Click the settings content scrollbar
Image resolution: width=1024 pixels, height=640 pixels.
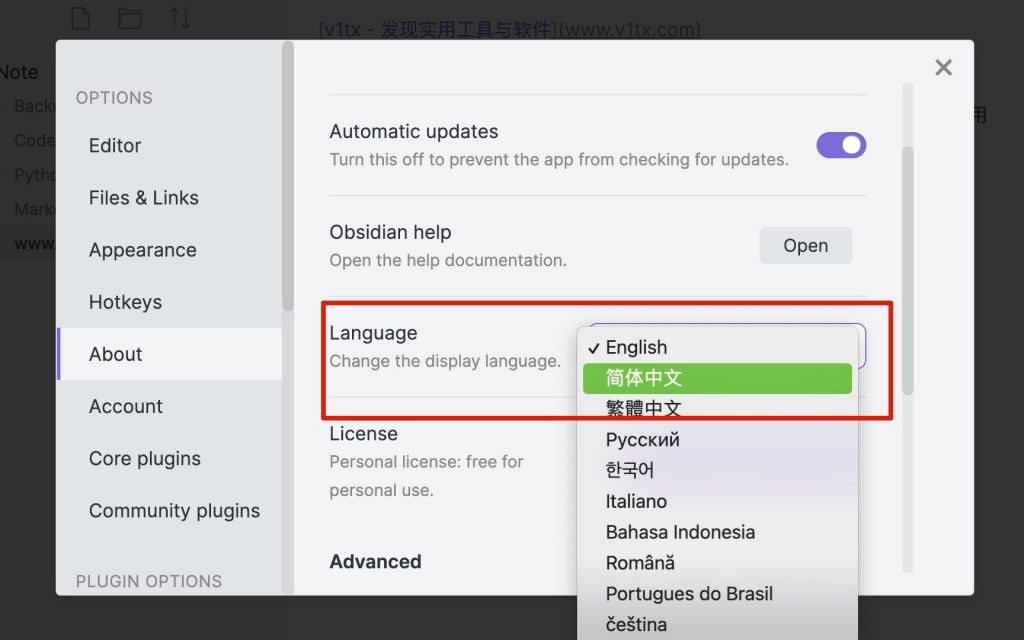908,271
